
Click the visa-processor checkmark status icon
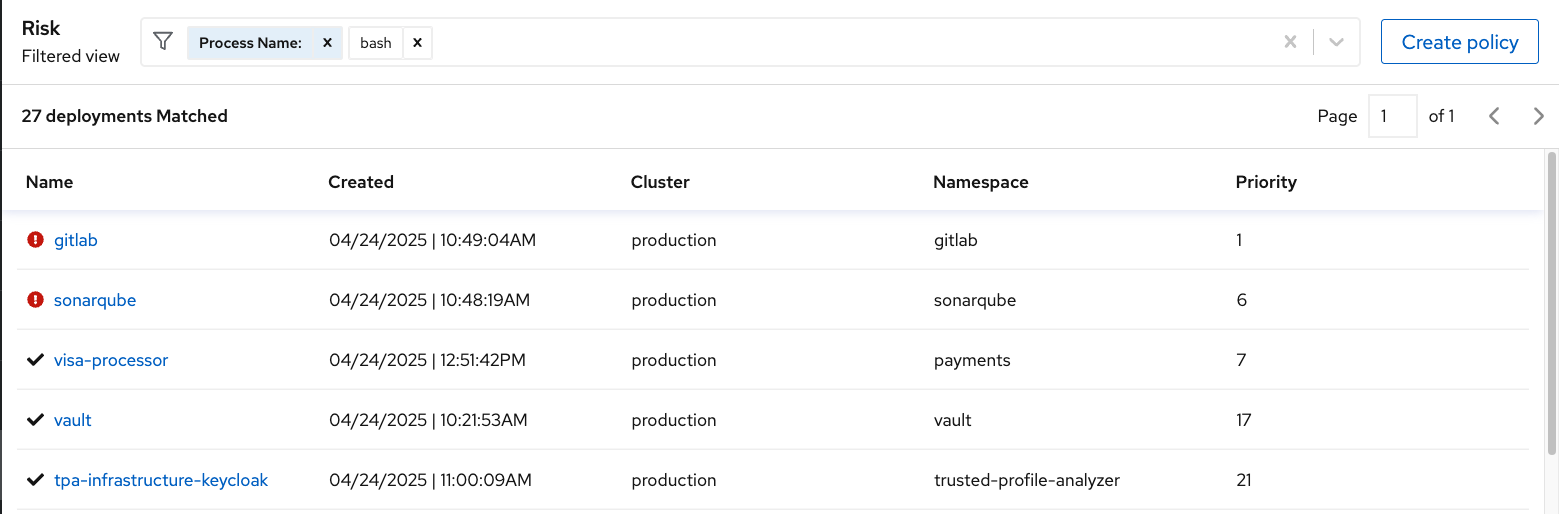click(36, 360)
